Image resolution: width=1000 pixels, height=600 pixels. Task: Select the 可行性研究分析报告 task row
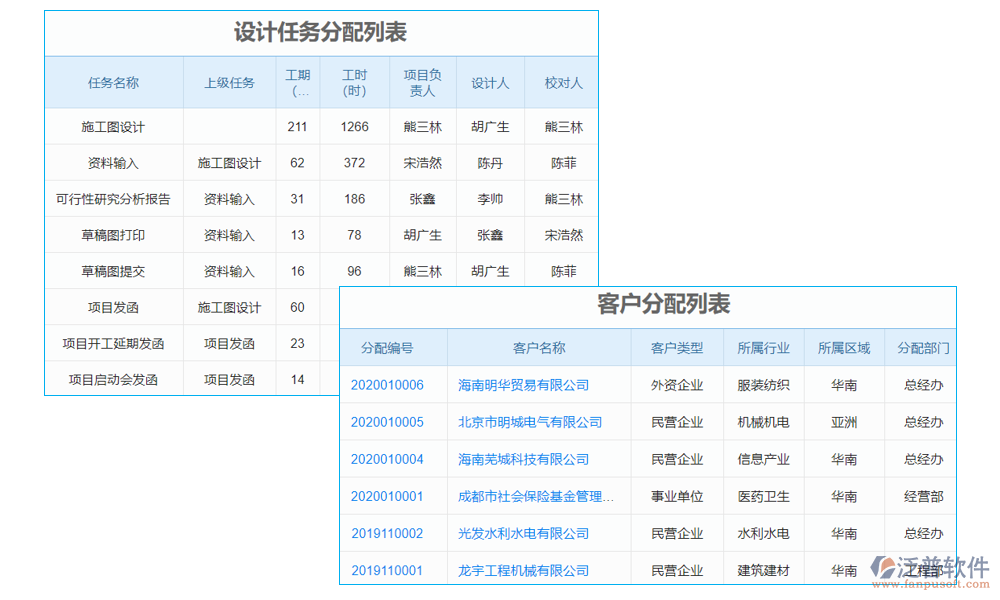112,199
